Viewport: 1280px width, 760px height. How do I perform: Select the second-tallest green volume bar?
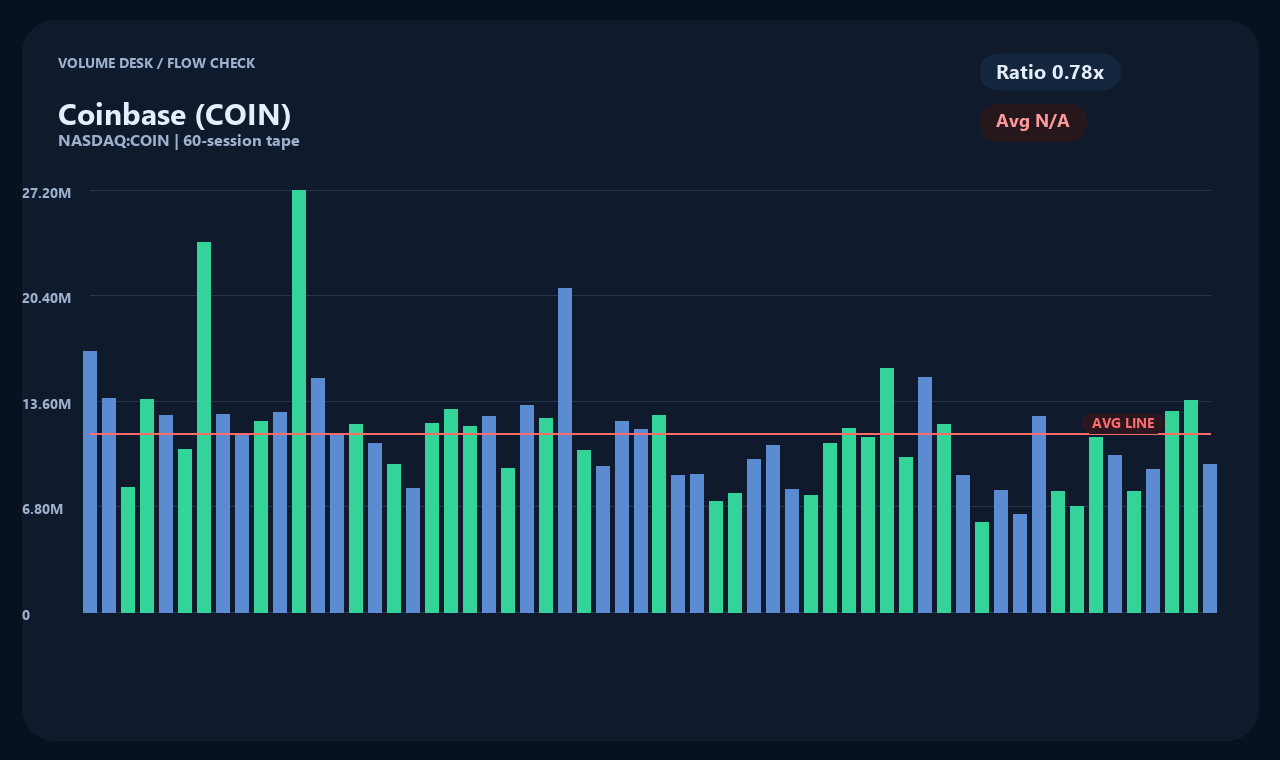click(x=204, y=427)
